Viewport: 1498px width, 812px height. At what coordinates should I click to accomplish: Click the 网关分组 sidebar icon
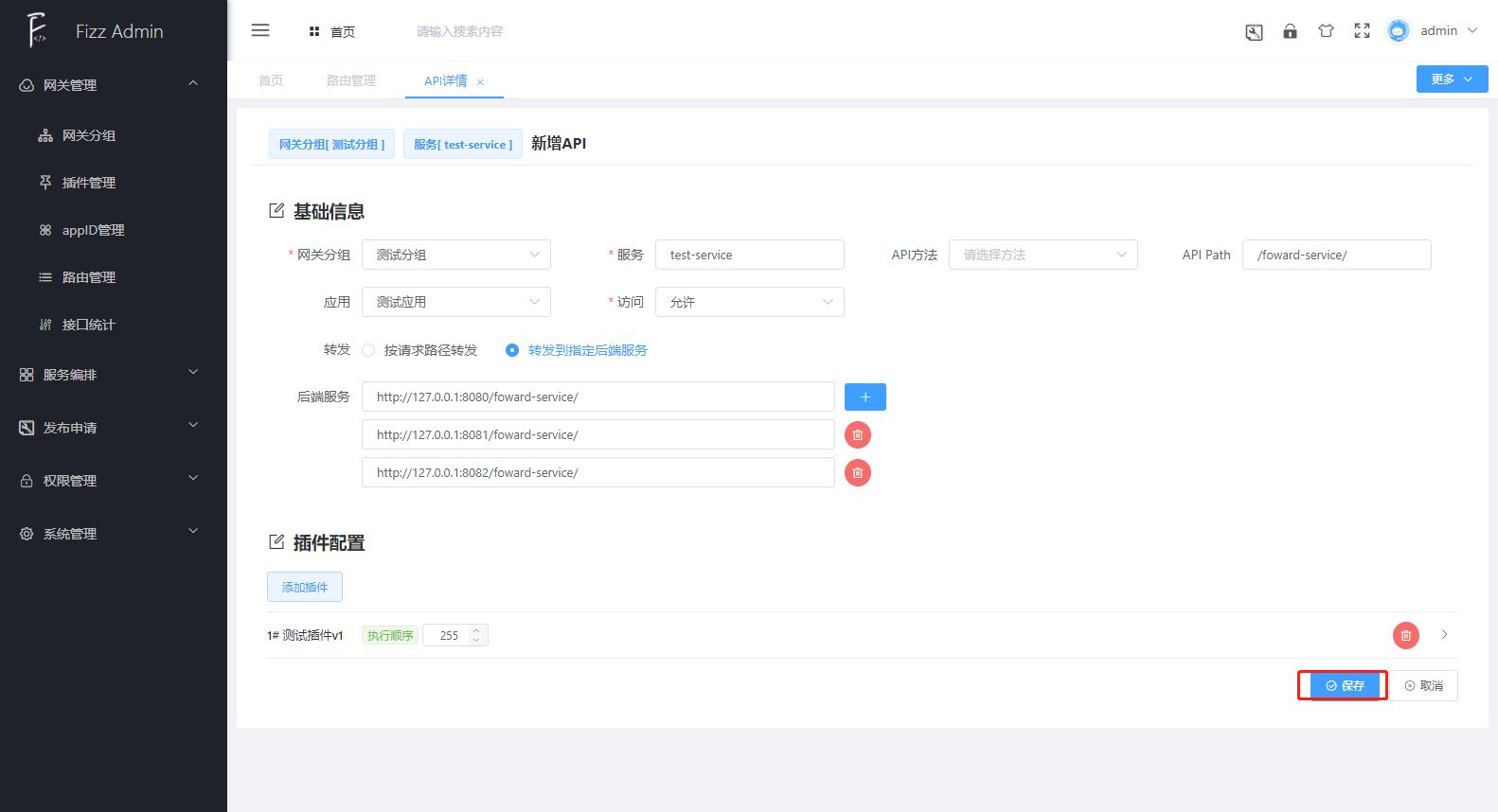point(45,135)
